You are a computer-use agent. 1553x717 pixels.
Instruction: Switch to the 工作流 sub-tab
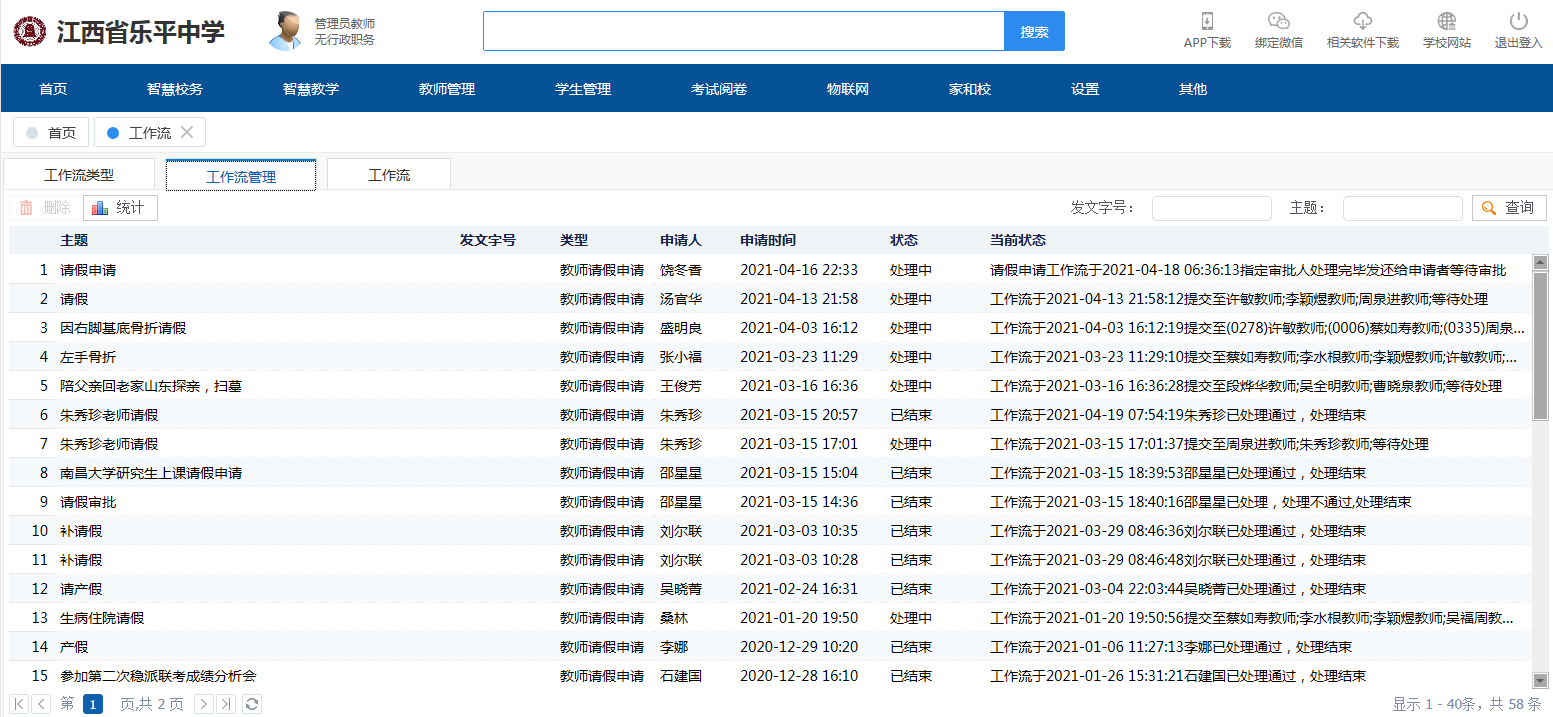tap(389, 175)
